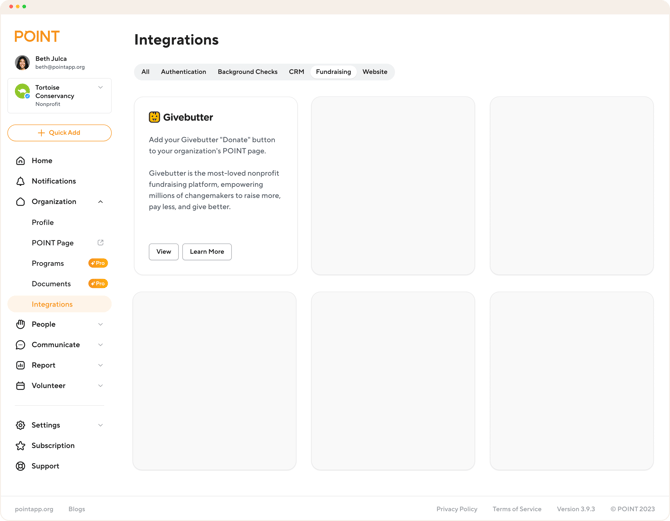The image size is (670, 521).
Task: Open the Privacy Policy link
Action: tap(457, 509)
